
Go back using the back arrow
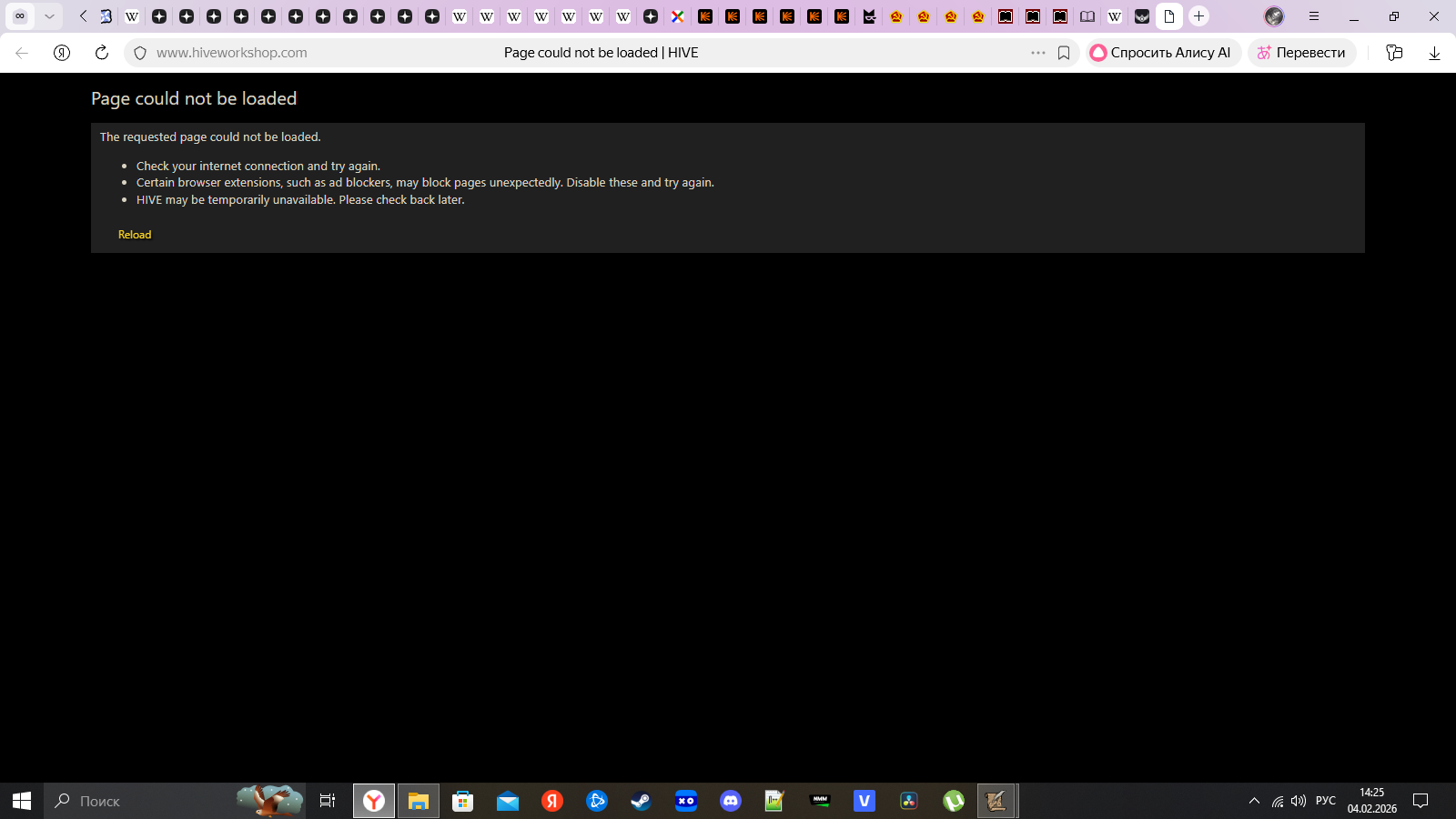tap(22, 53)
